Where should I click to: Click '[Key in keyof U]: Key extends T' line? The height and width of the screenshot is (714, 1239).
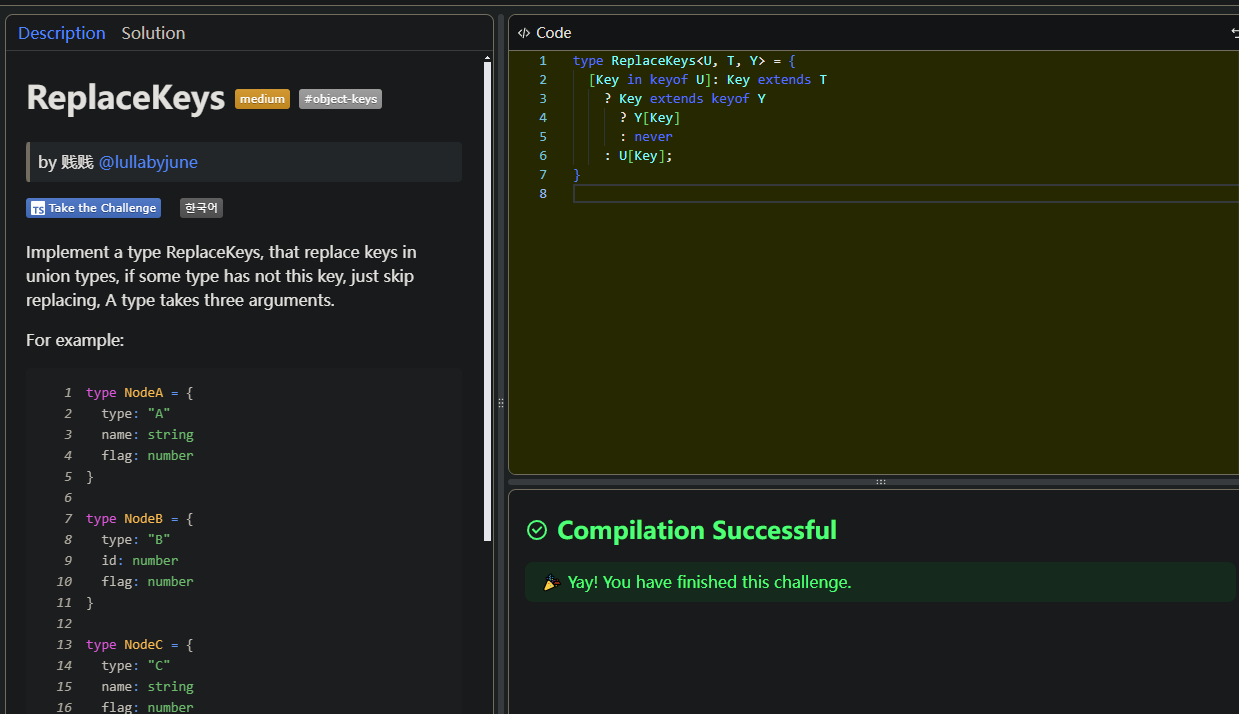(707, 80)
